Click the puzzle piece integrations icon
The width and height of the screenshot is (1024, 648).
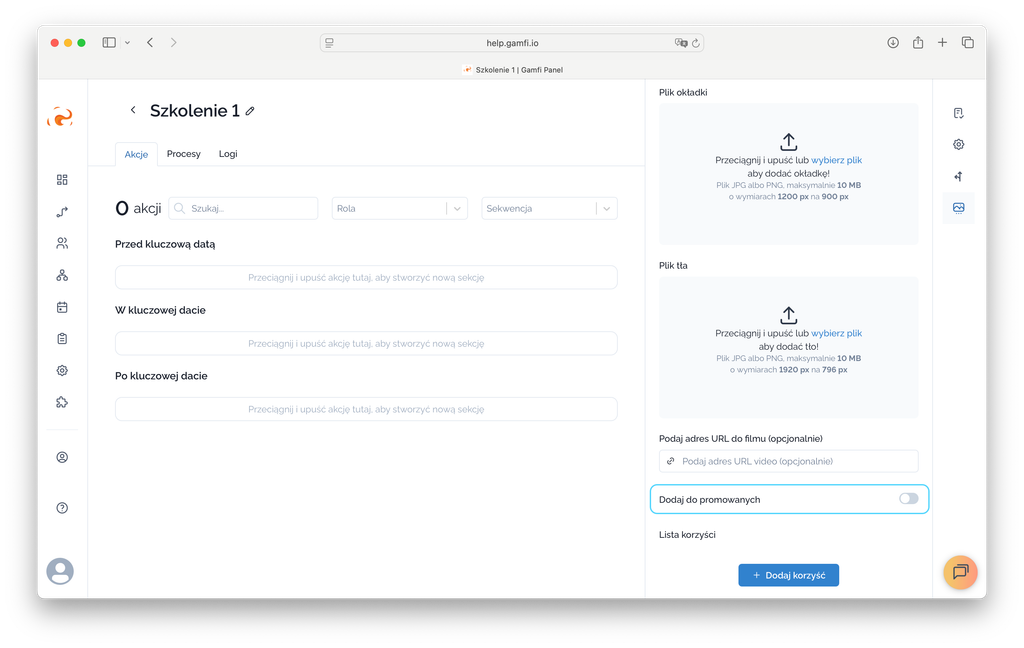pyautogui.click(x=62, y=402)
